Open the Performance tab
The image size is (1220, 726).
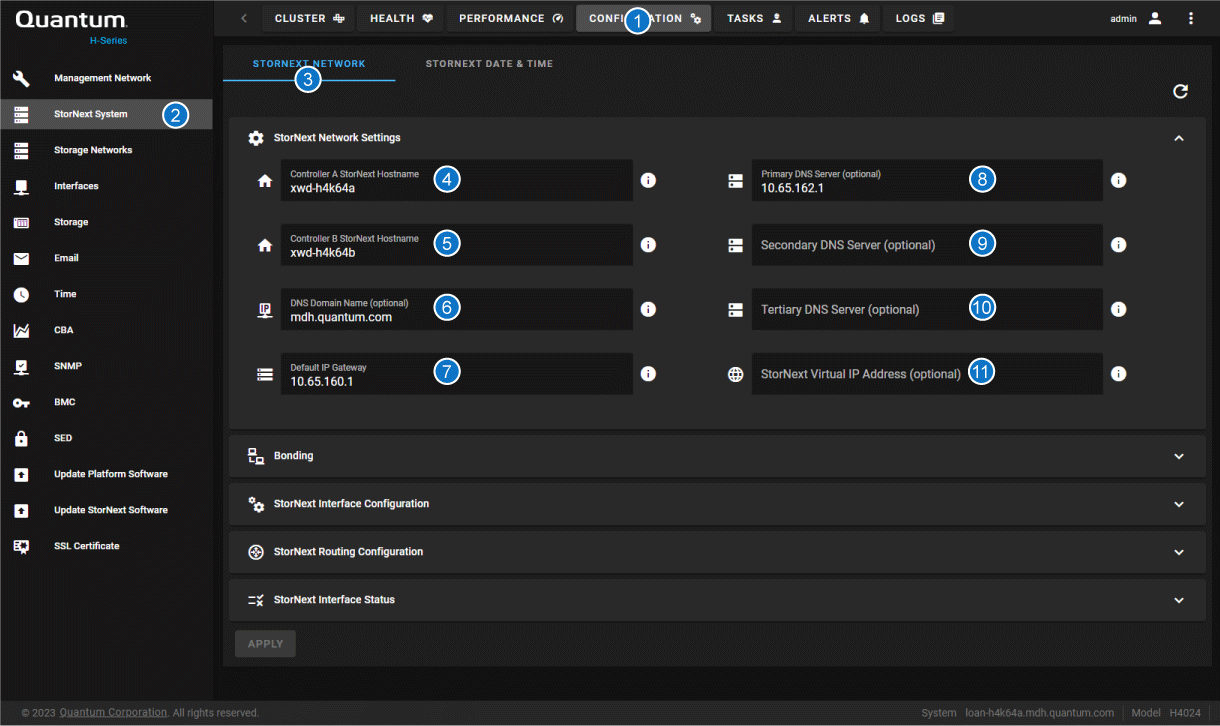[511, 18]
